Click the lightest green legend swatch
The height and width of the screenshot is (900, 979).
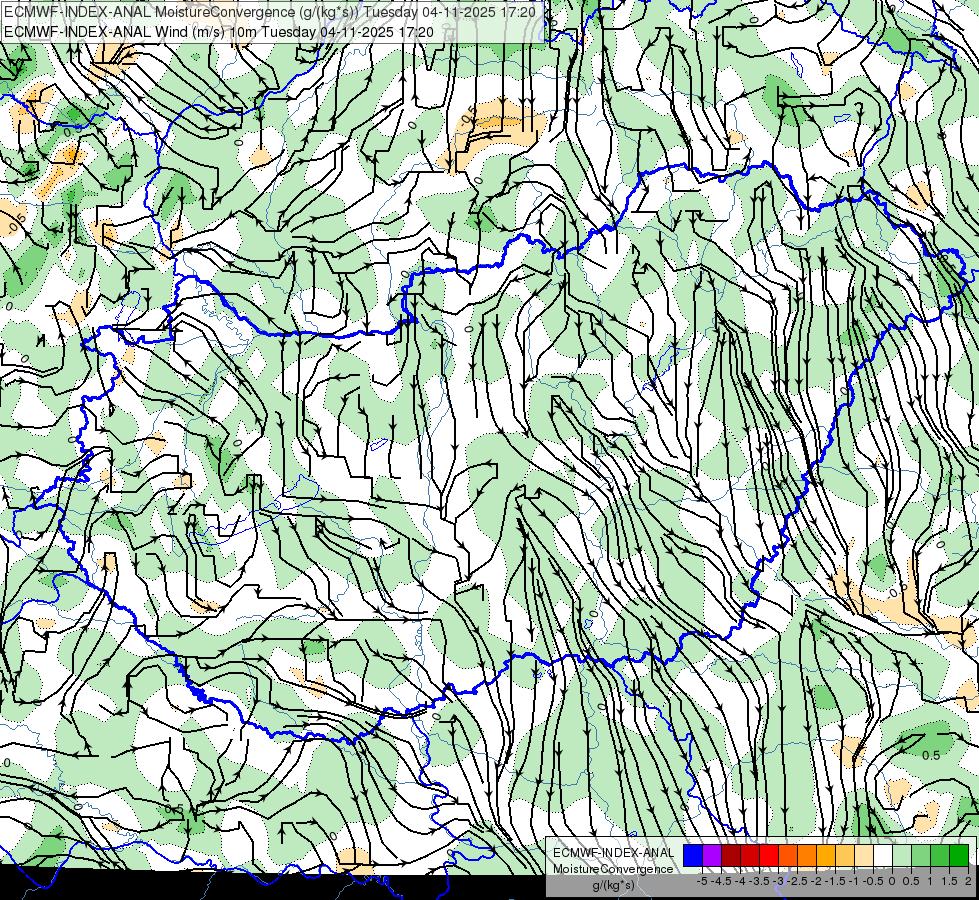[x=902, y=856]
